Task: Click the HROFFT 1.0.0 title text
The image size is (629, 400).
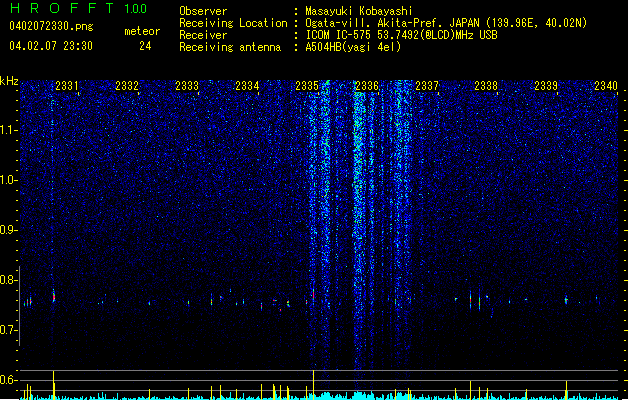Action: 78,8
